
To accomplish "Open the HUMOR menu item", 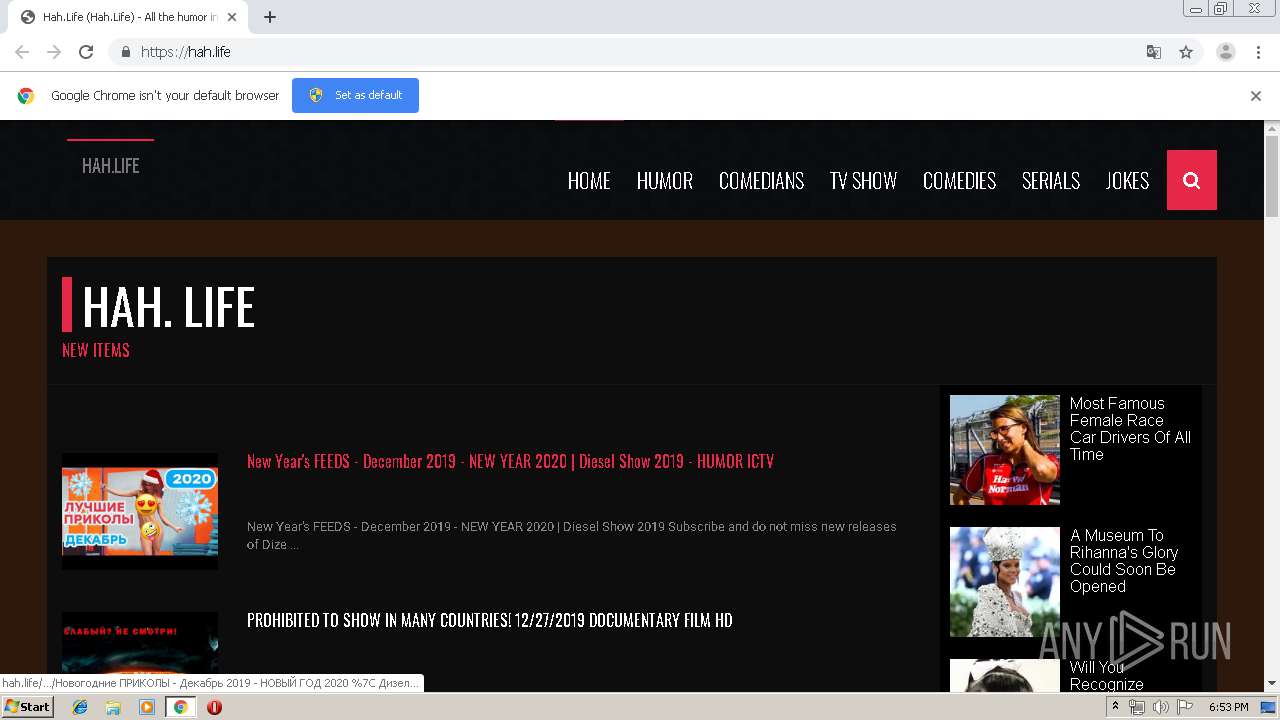I will [x=665, y=181].
